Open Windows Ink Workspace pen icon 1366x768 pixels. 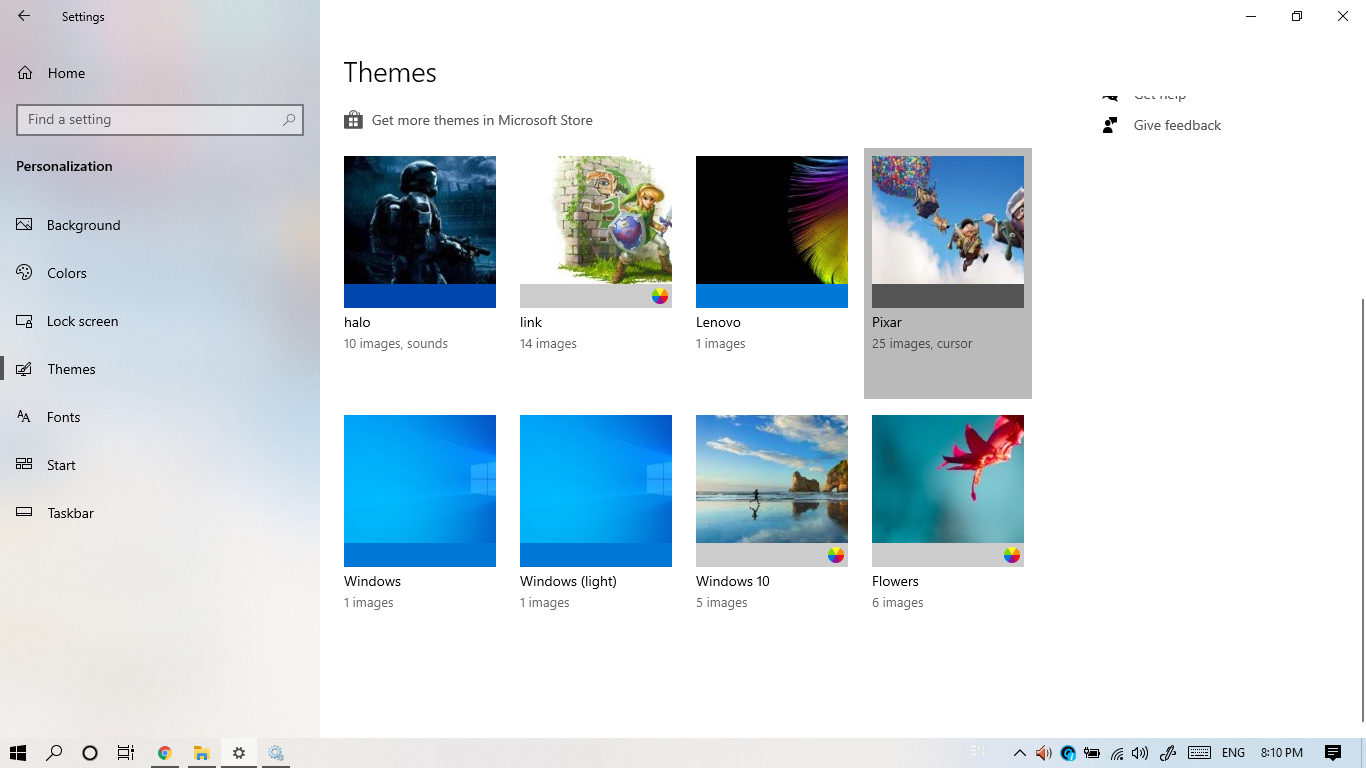1168,753
